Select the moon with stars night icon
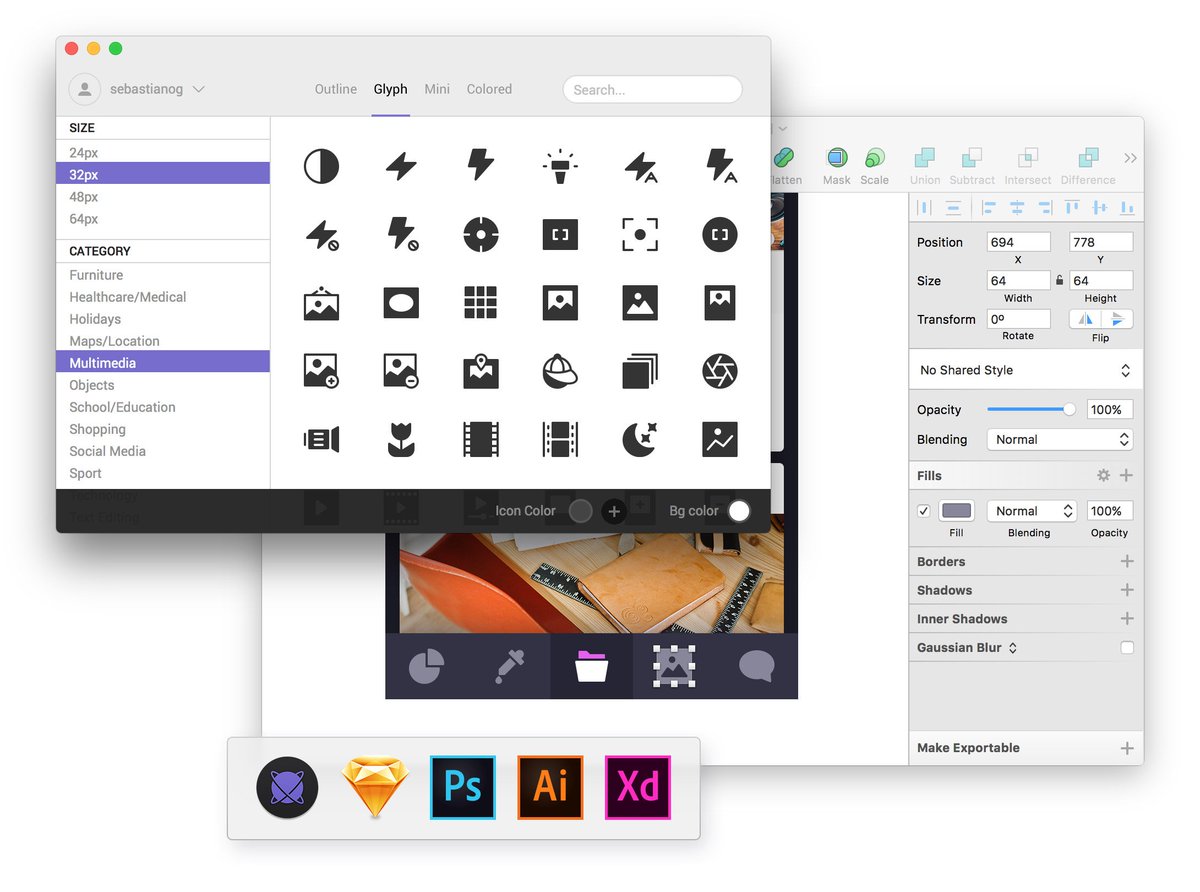This screenshot has width=1200, height=892. [x=640, y=439]
